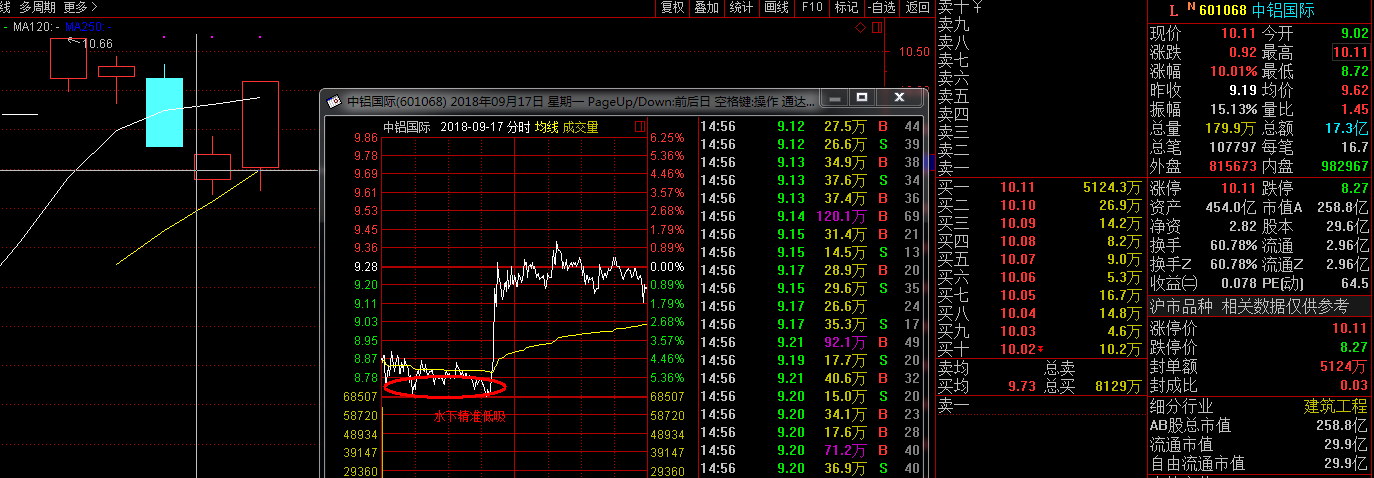
Task: Click the stock code 601068
Action: [x=1222, y=10]
